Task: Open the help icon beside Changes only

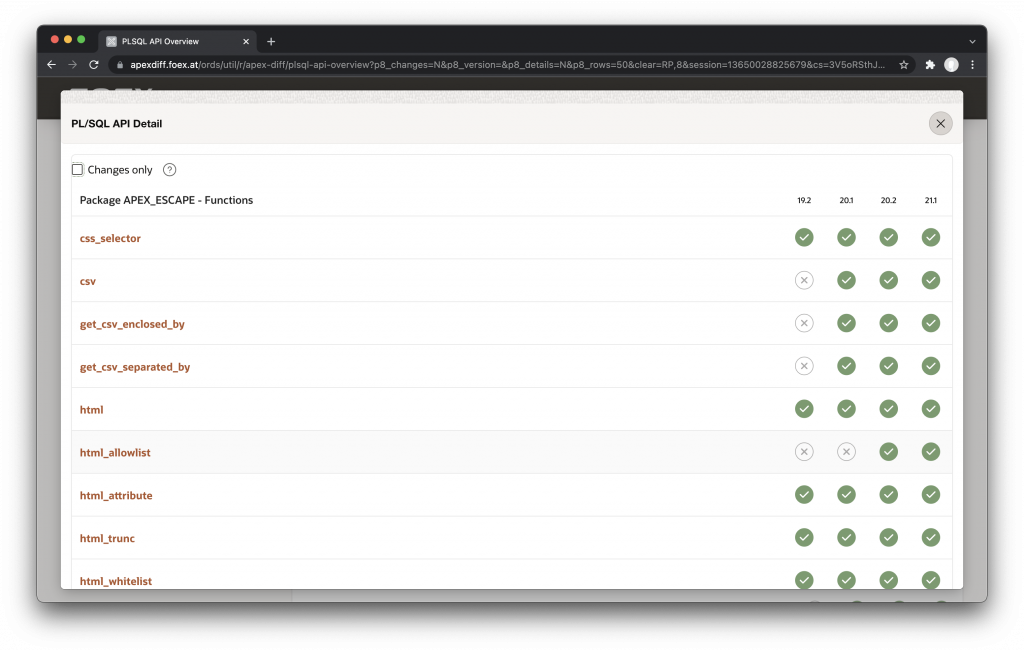Action: 169,170
